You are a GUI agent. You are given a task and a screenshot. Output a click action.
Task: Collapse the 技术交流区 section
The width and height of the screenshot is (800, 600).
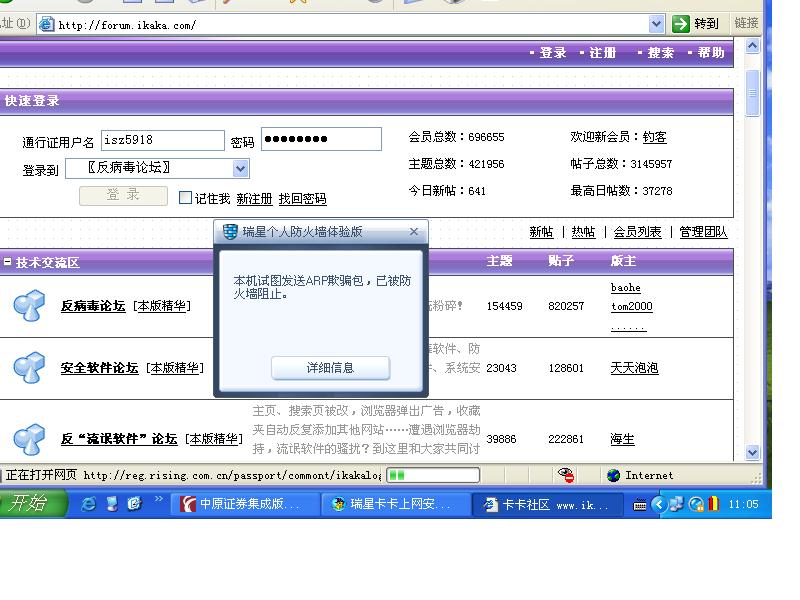pyautogui.click(x=7, y=262)
